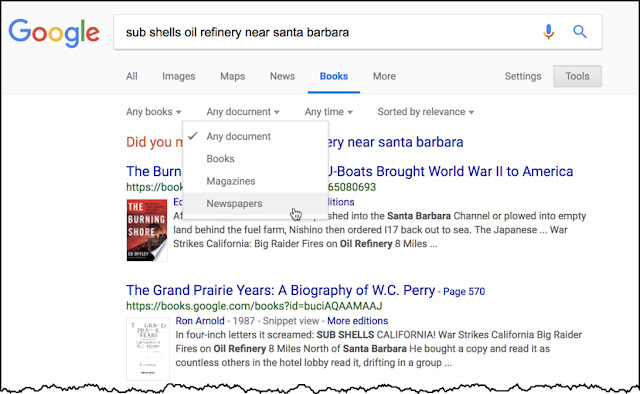This screenshot has width=640, height=394.
Task: Click the blue magnifying glass search icon
Action: pos(580,31)
